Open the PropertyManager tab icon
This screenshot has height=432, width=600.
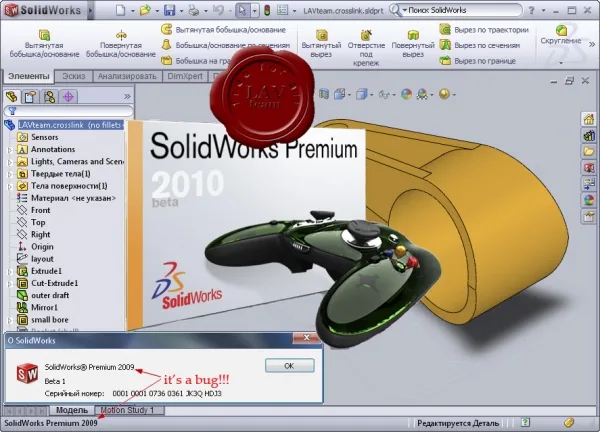[30, 96]
